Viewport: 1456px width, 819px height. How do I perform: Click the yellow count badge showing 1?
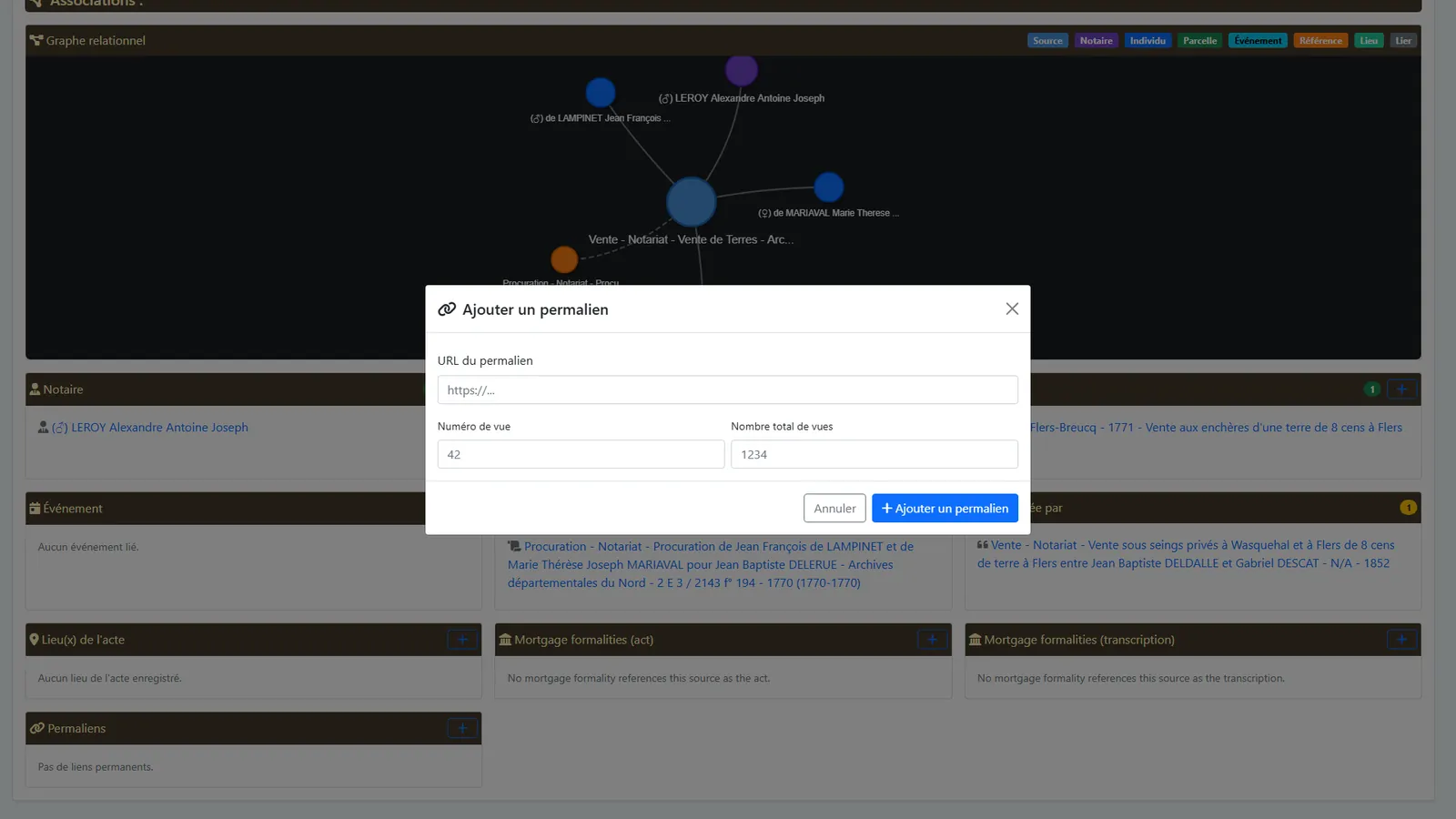[1408, 508]
